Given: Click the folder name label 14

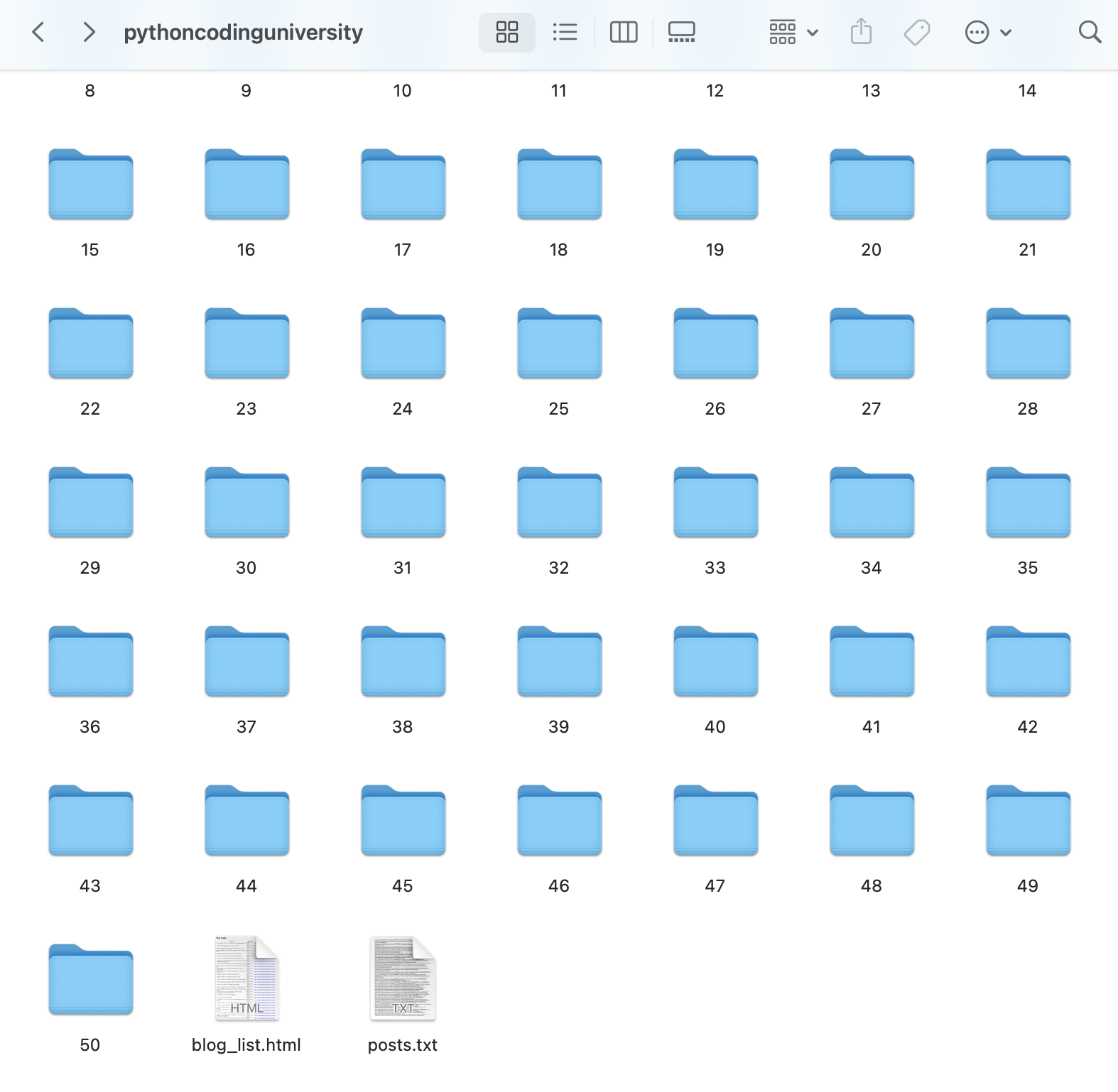Looking at the screenshot, I should coord(1028,91).
